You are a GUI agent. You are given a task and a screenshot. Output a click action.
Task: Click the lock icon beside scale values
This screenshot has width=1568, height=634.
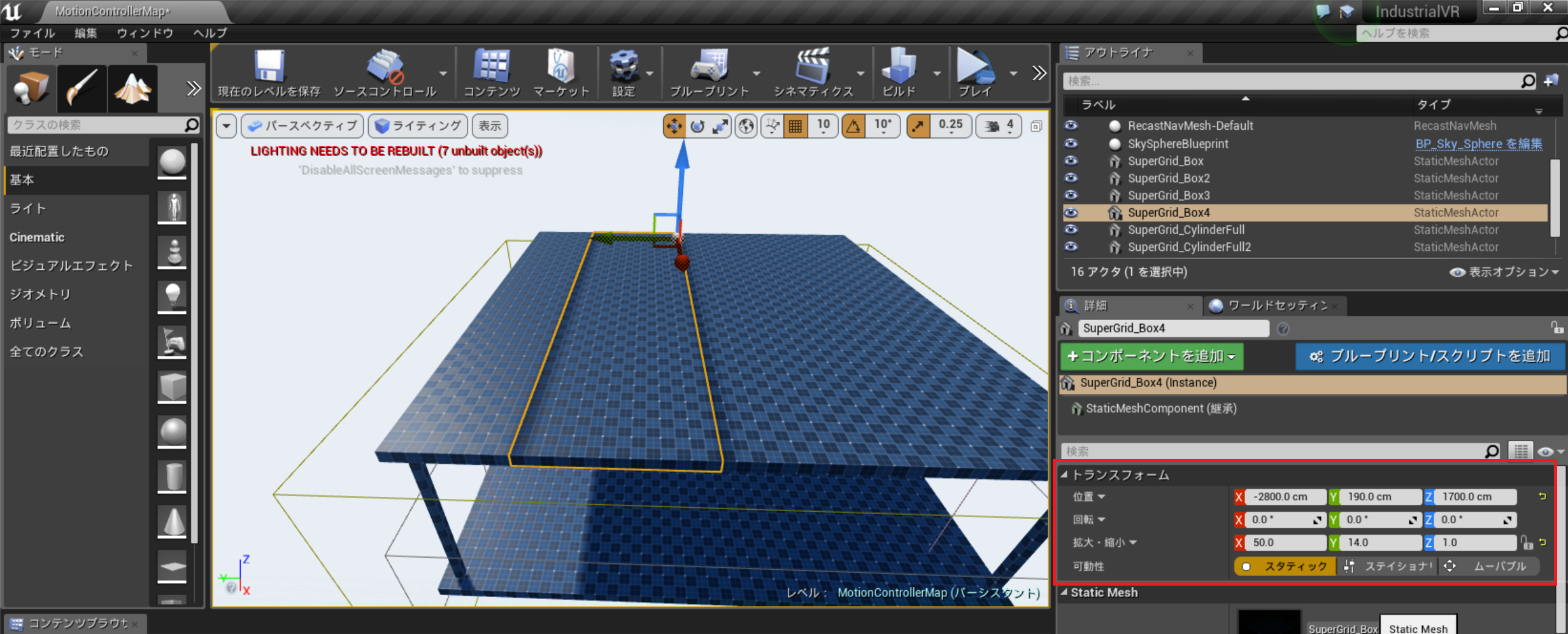tap(1527, 542)
